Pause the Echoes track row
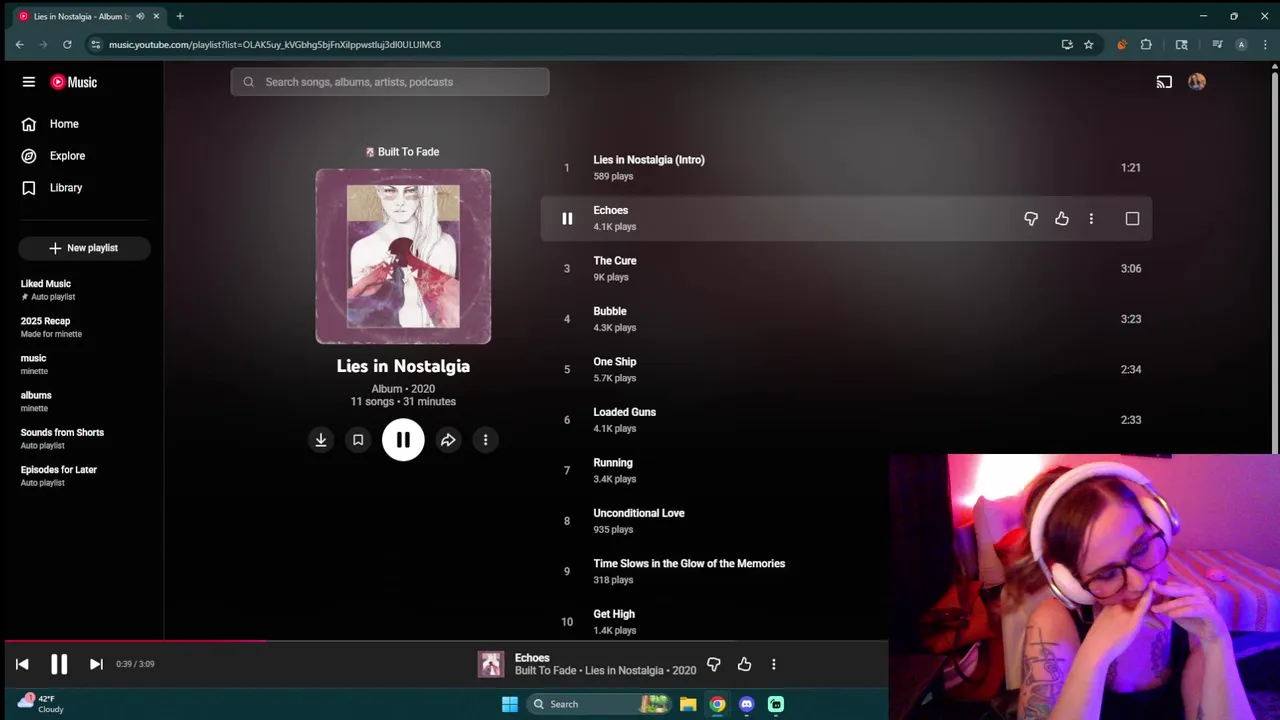The height and width of the screenshot is (720, 1280). (567, 219)
